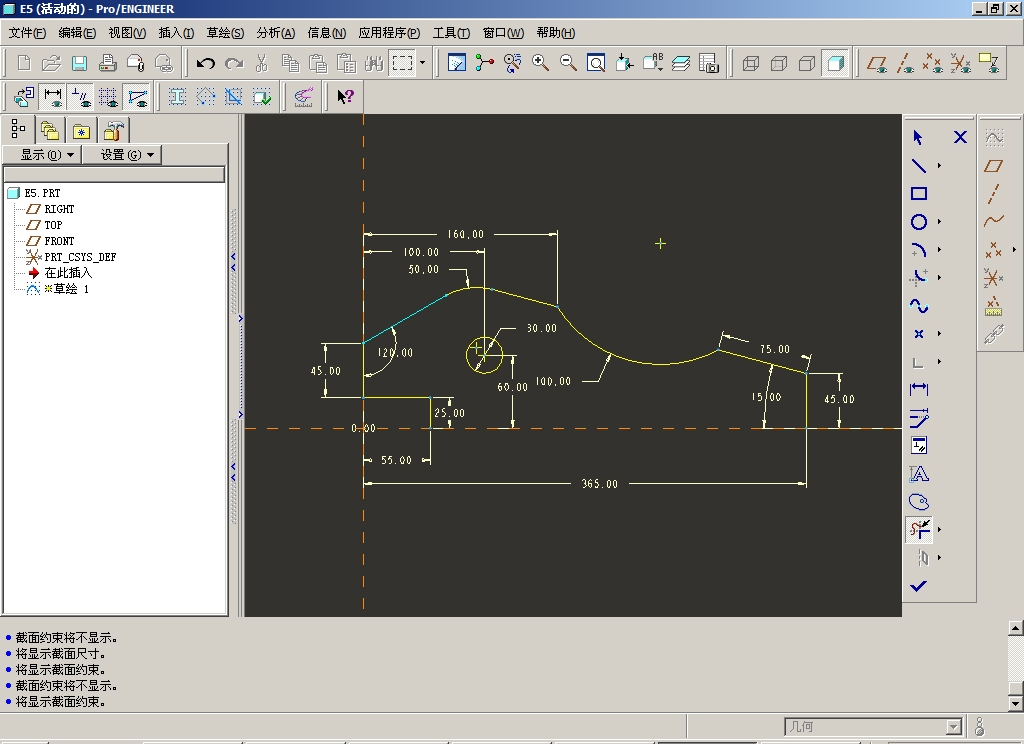The height and width of the screenshot is (744, 1024).
Task: Expand the Arc tool flyout arrow
Action: coord(940,250)
